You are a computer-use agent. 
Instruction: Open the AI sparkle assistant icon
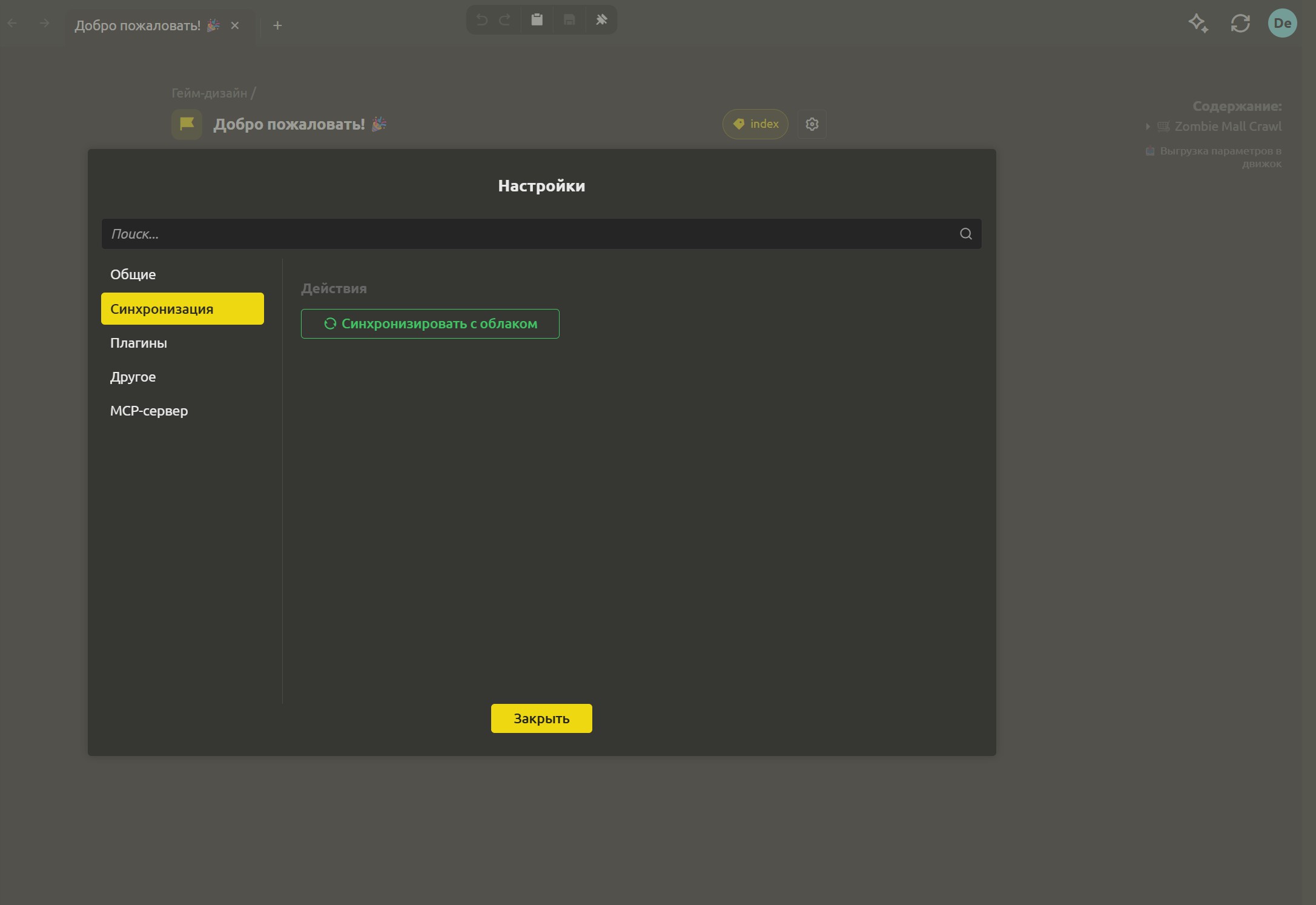click(x=1199, y=24)
